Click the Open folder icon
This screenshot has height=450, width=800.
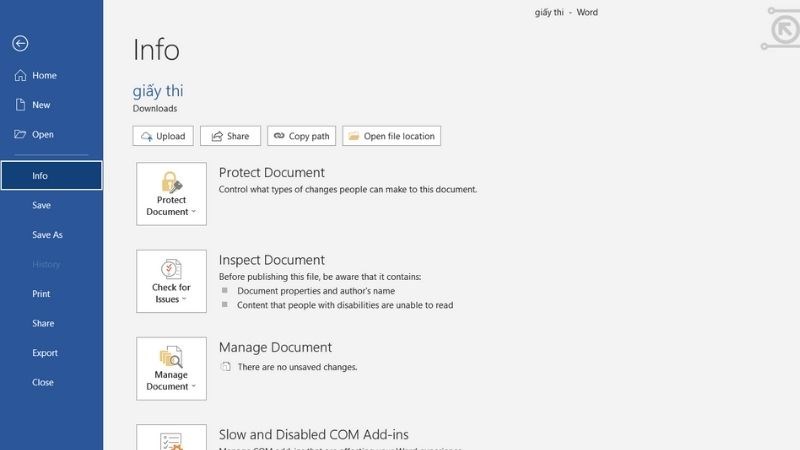[x=20, y=134]
